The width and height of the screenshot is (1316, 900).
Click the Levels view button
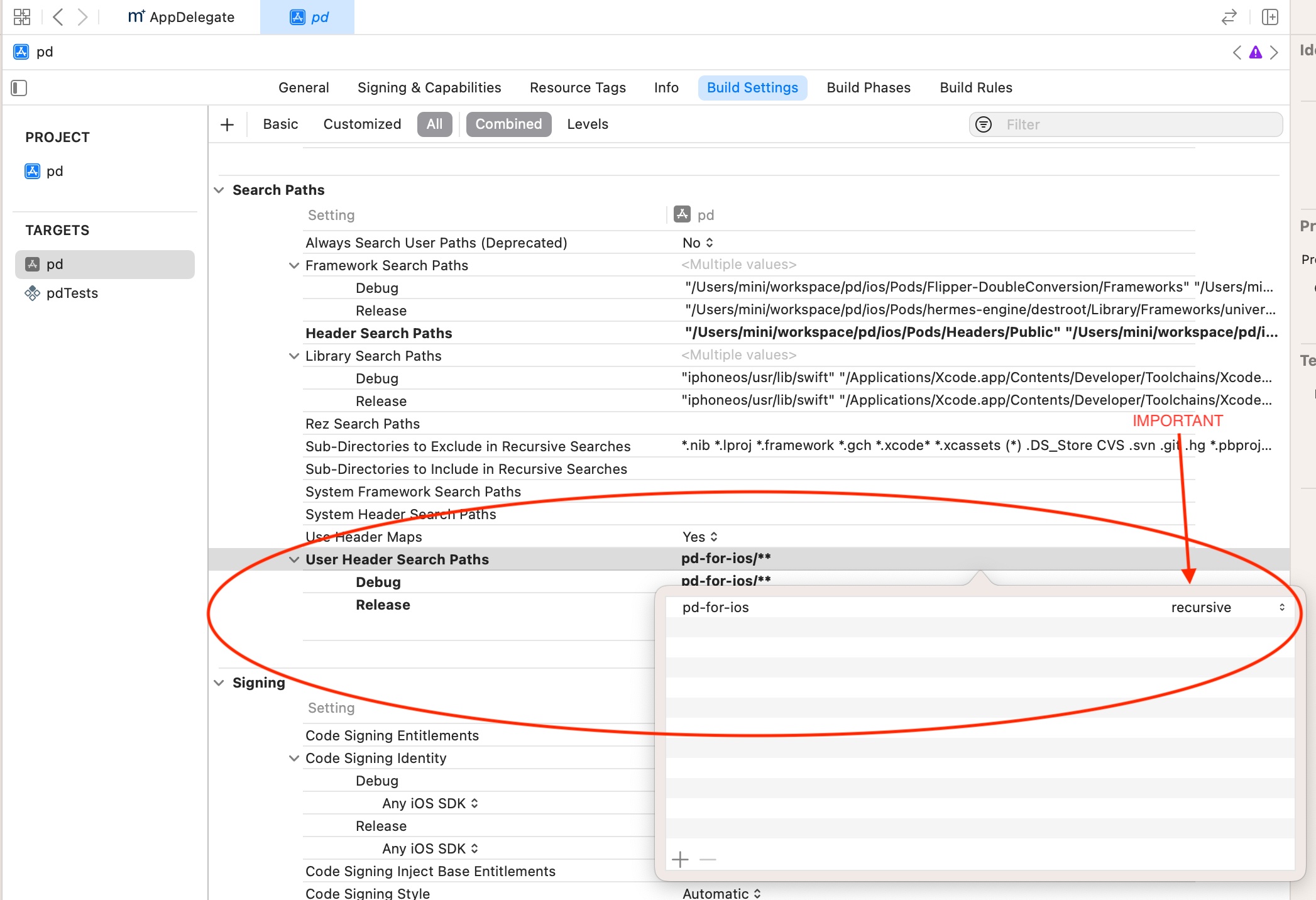[x=589, y=124]
